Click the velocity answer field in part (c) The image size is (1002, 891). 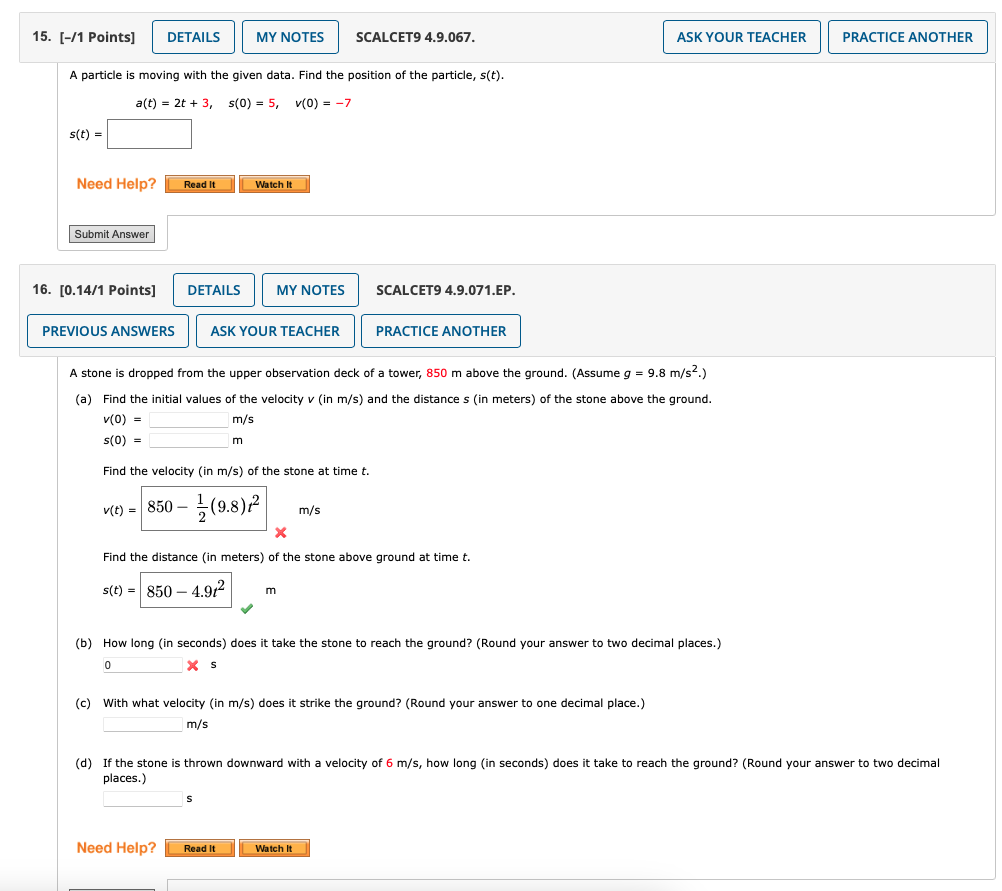coord(142,723)
